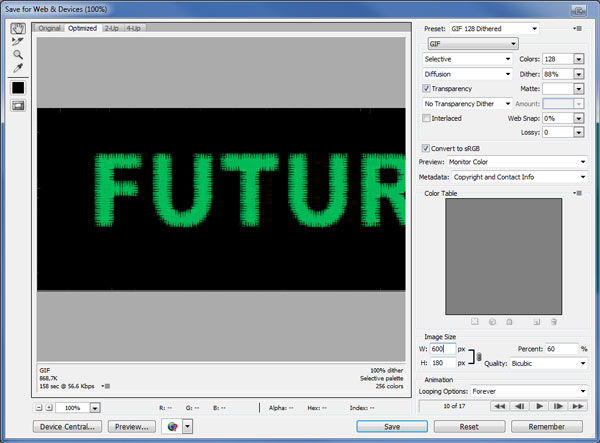This screenshot has height=443, width=600.
Task: Click the delete color trash icon
Action: point(553,321)
